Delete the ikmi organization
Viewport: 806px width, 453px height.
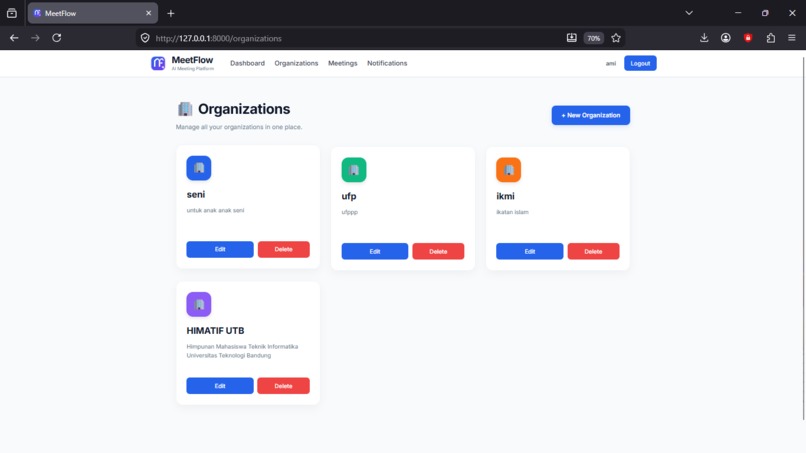click(x=593, y=251)
